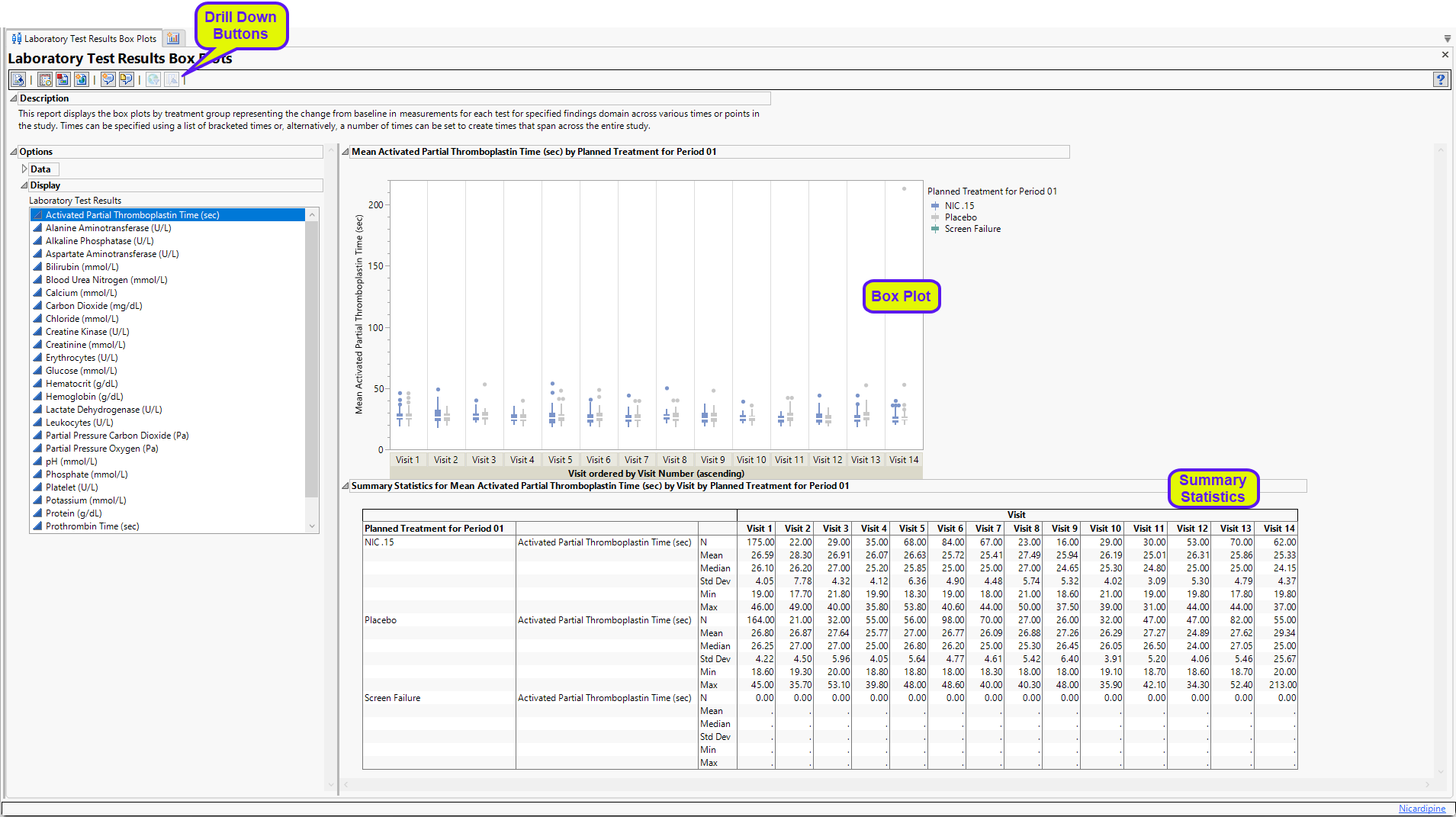The image size is (1456, 817).
Task: Open help with the question mark icon
Action: (1440, 79)
